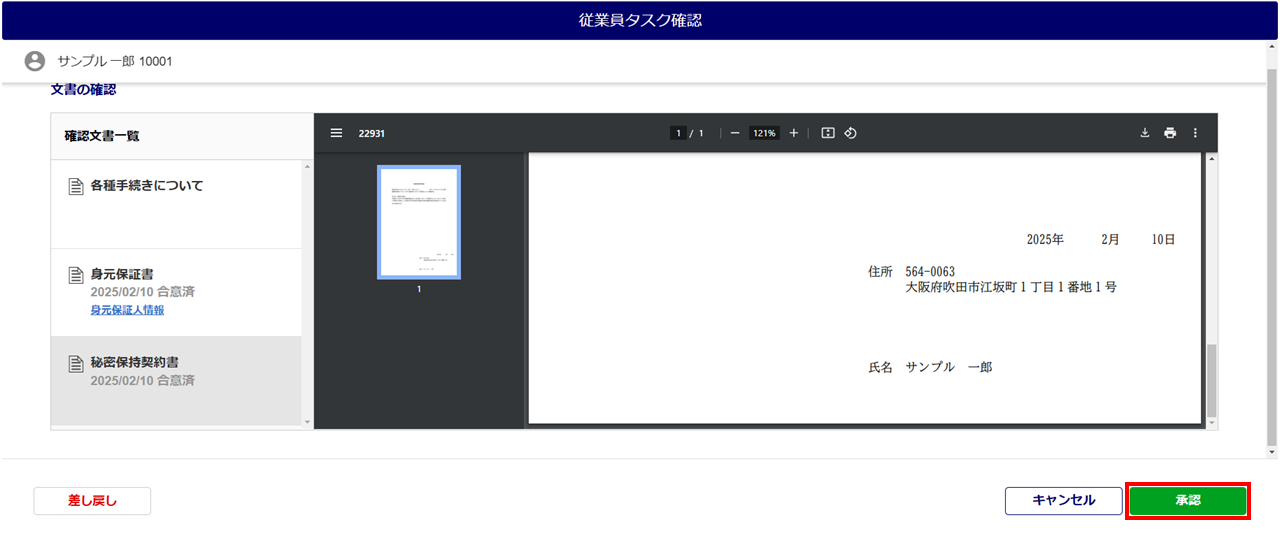Select 身元保証書 in the document list
1280x536 pixels.
pos(121,274)
